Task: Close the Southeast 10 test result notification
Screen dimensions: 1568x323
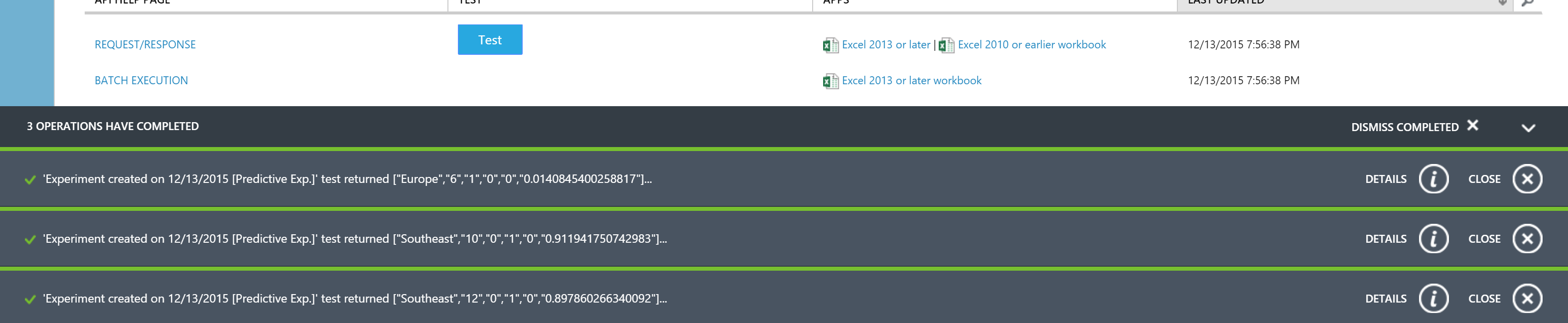Action: click(1527, 239)
